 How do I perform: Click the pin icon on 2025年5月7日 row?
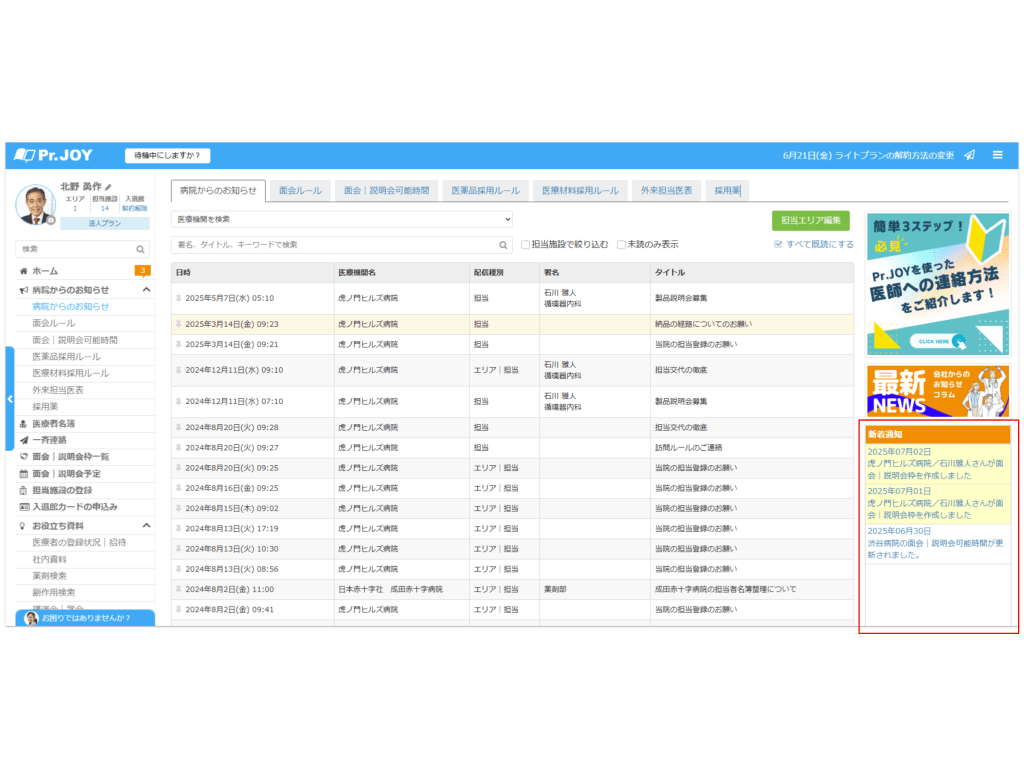pos(179,298)
